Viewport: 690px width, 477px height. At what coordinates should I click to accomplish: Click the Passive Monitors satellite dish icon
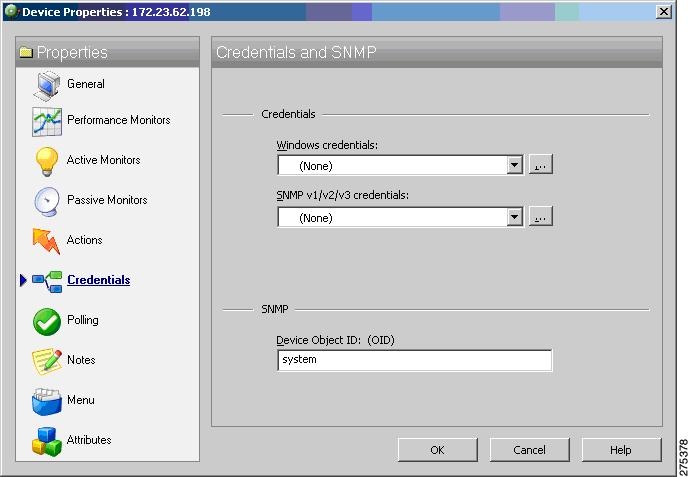[47, 202]
